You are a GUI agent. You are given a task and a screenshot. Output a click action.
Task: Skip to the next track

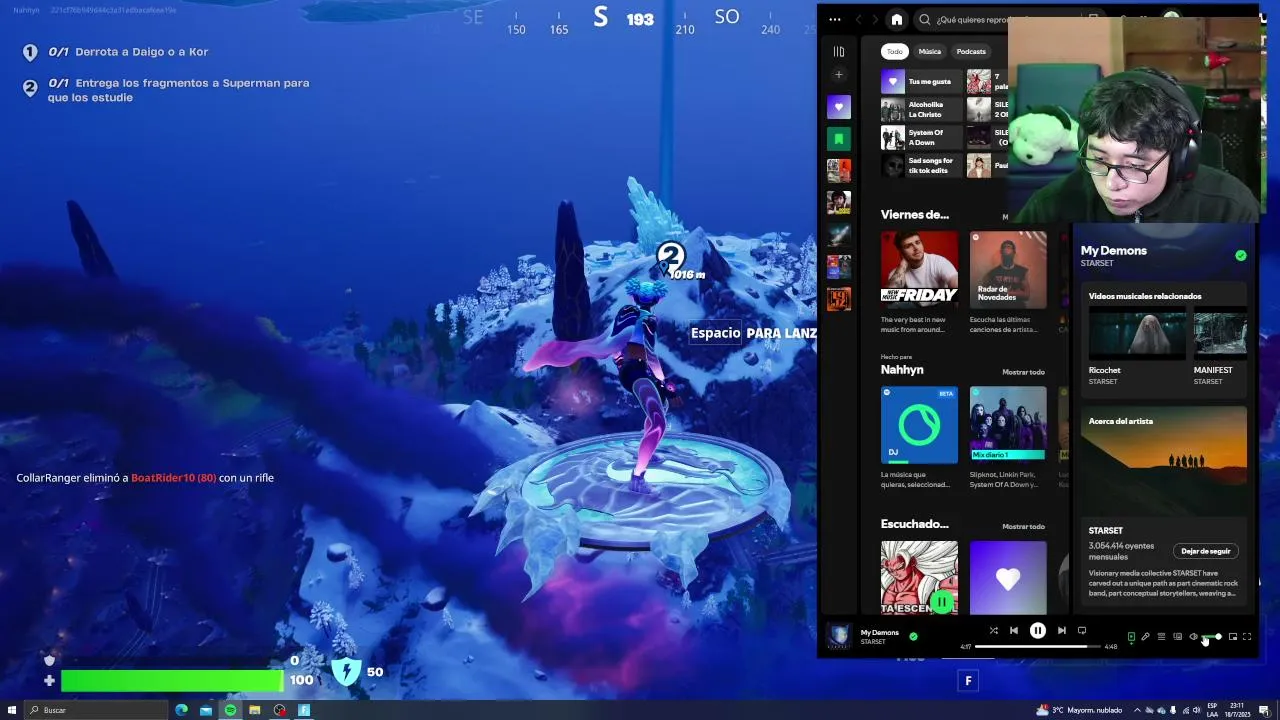pyautogui.click(x=1061, y=631)
